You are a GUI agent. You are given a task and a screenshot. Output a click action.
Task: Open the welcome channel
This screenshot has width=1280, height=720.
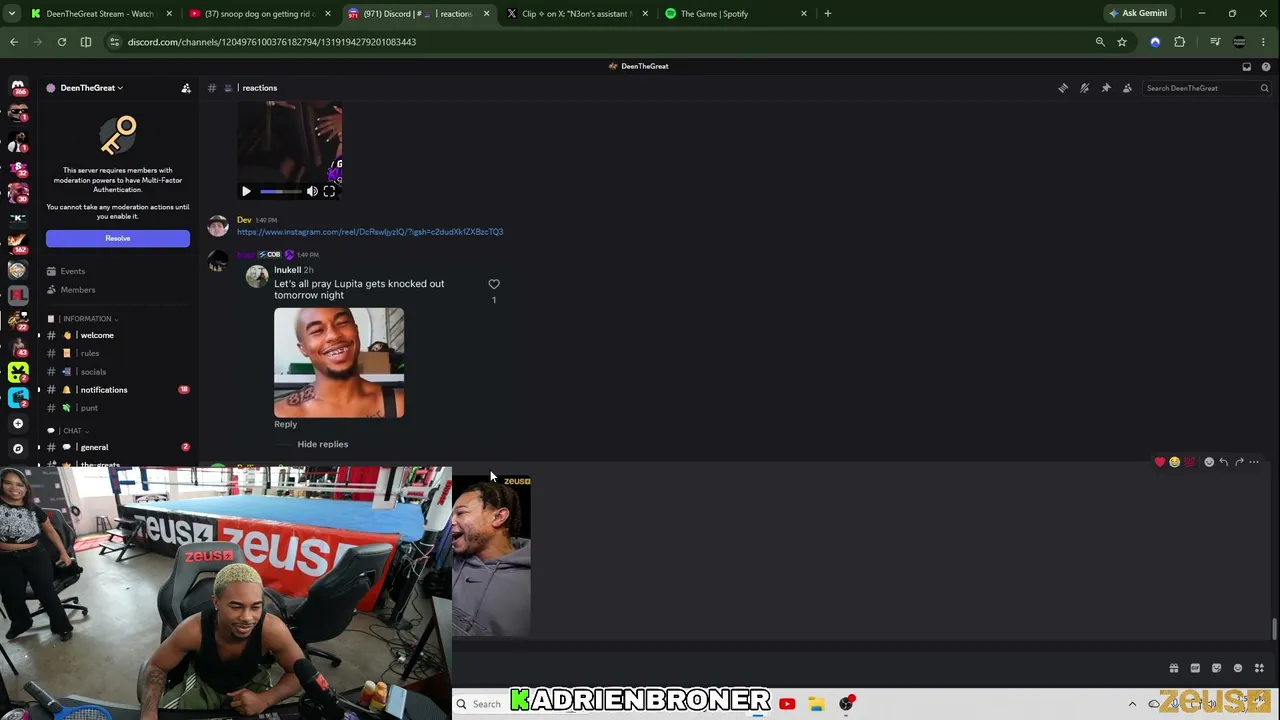[118, 335]
